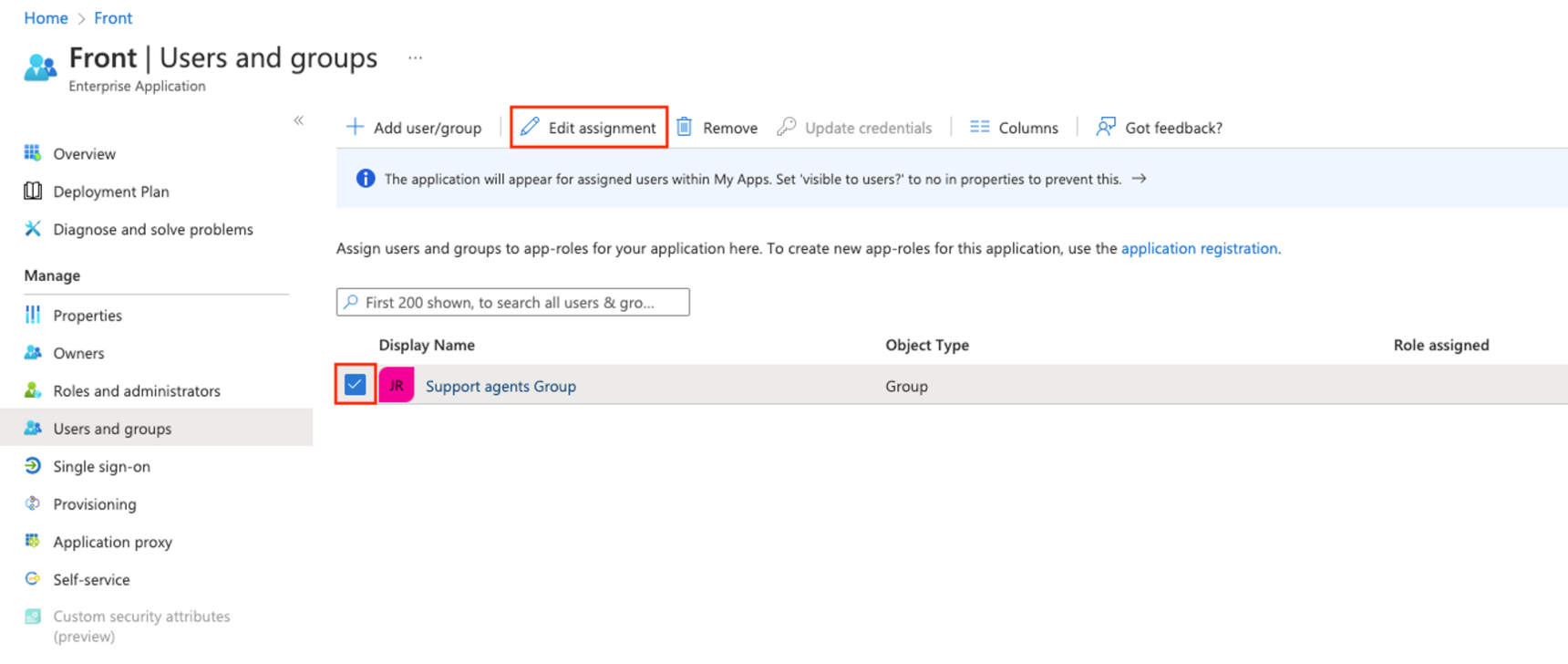Click the pink JR group avatar
This screenshot has height=664, width=1568.
397,385
